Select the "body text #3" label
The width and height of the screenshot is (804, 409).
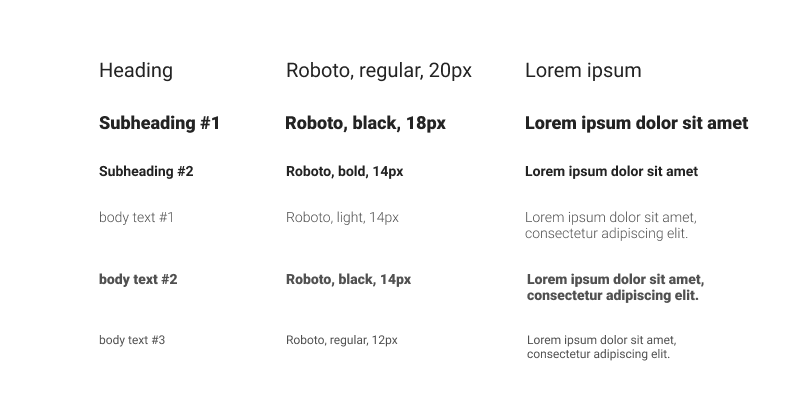tap(132, 340)
